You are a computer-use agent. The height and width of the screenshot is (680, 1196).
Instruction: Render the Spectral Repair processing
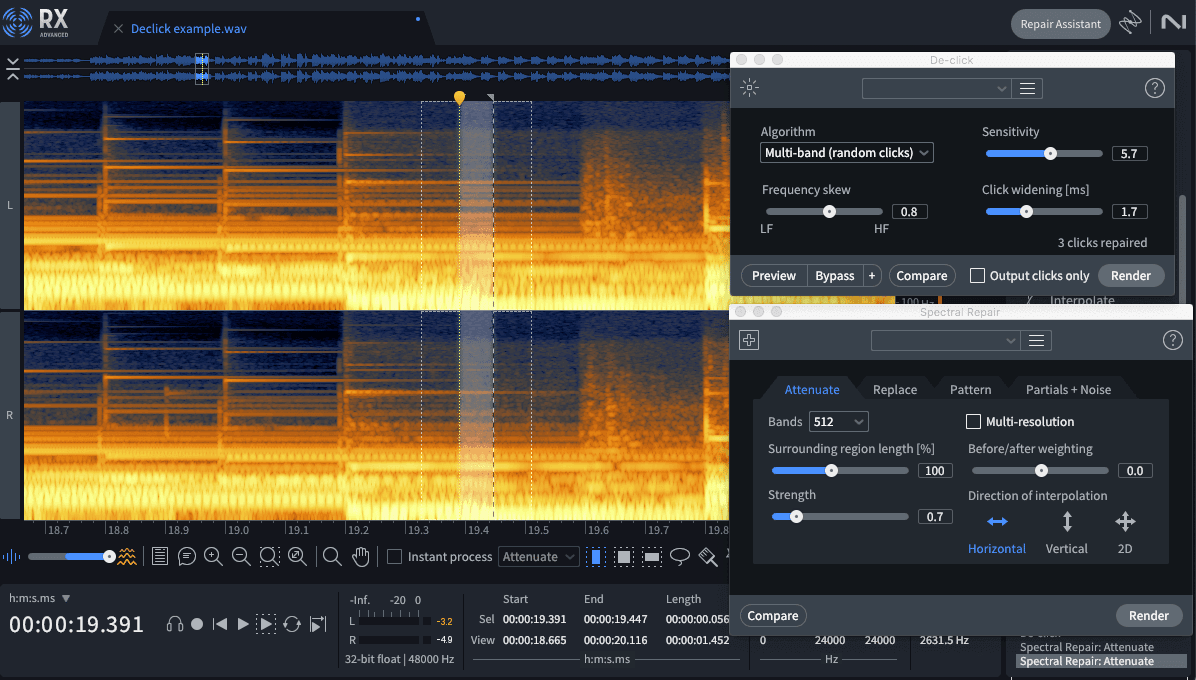coord(1149,615)
